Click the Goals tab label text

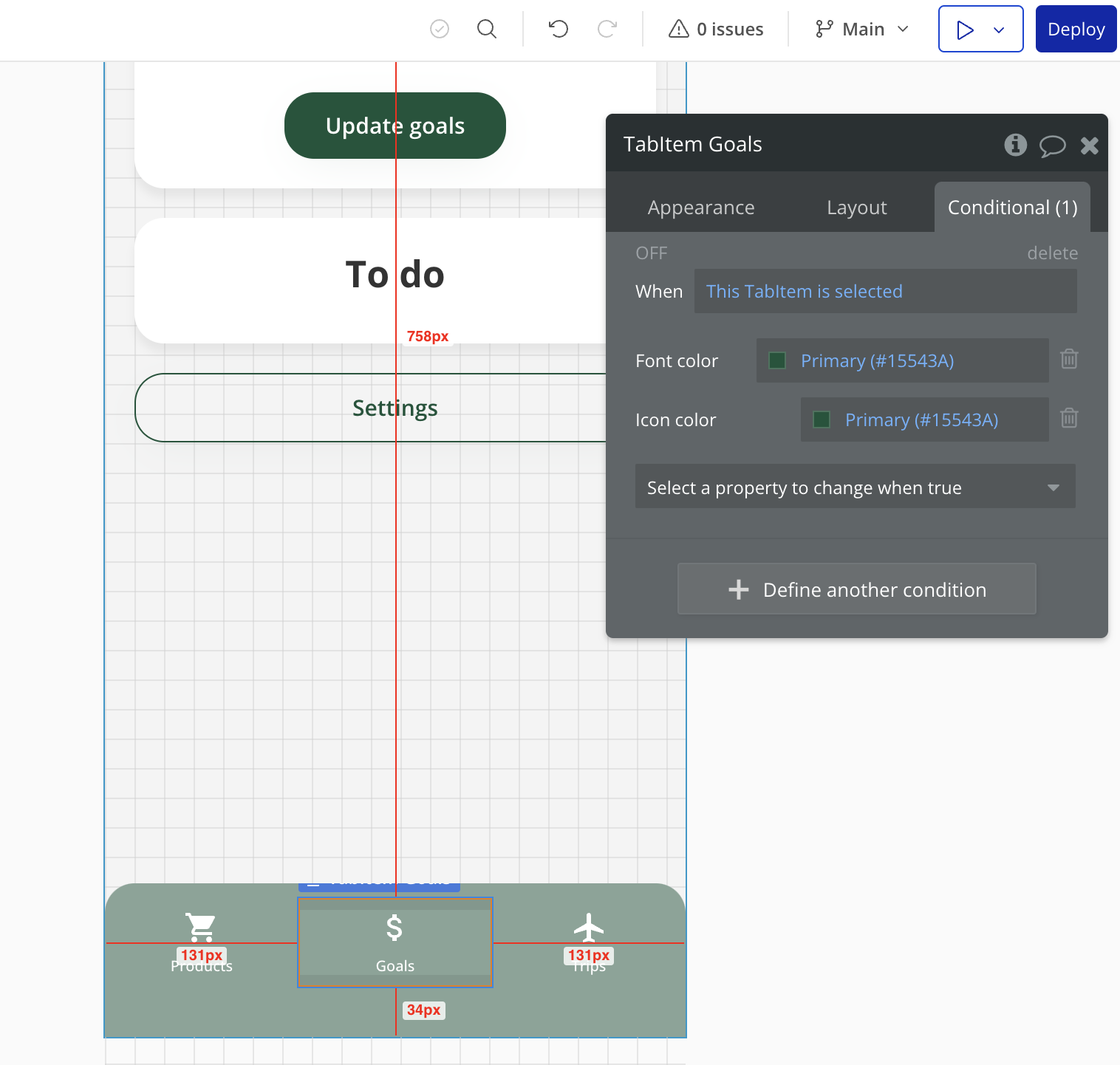pyautogui.click(x=395, y=966)
